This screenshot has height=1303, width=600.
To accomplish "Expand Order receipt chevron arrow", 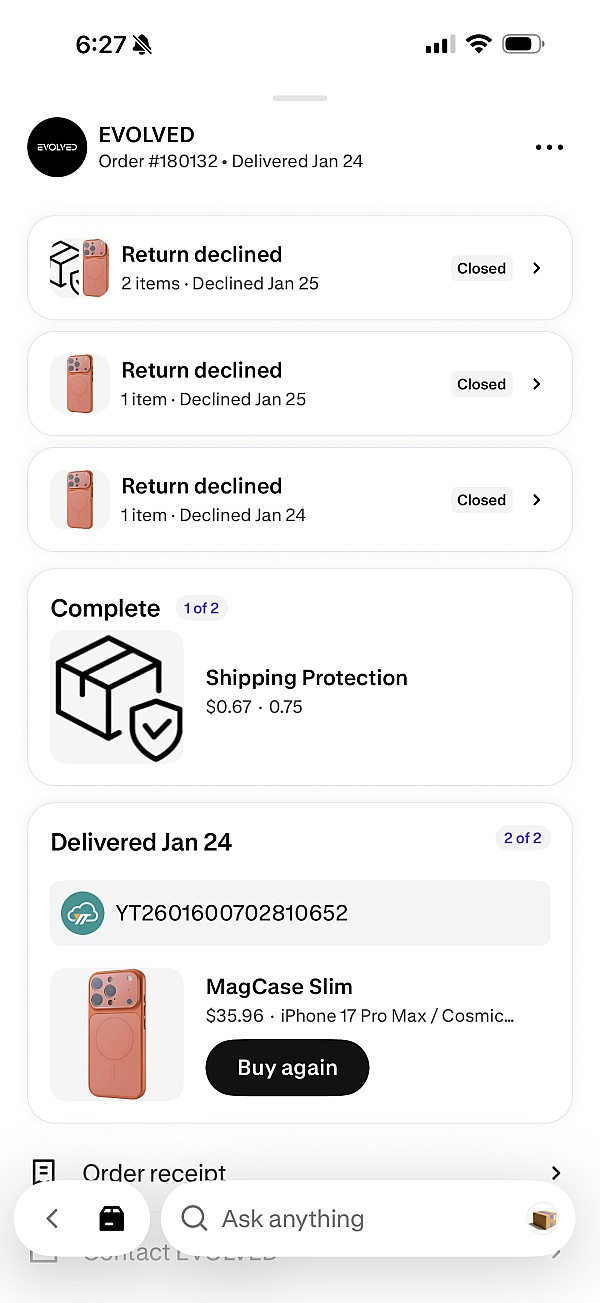I will click(556, 1172).
